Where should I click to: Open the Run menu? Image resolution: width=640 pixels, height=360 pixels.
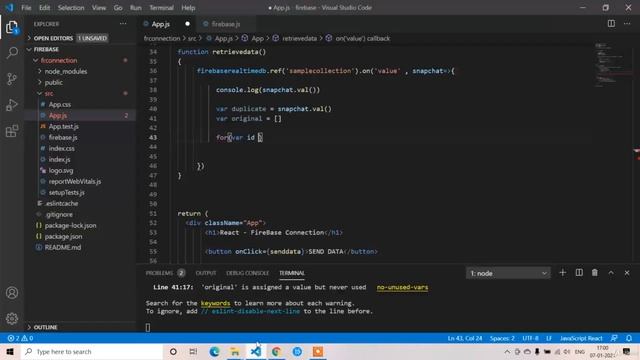point(136,7)
